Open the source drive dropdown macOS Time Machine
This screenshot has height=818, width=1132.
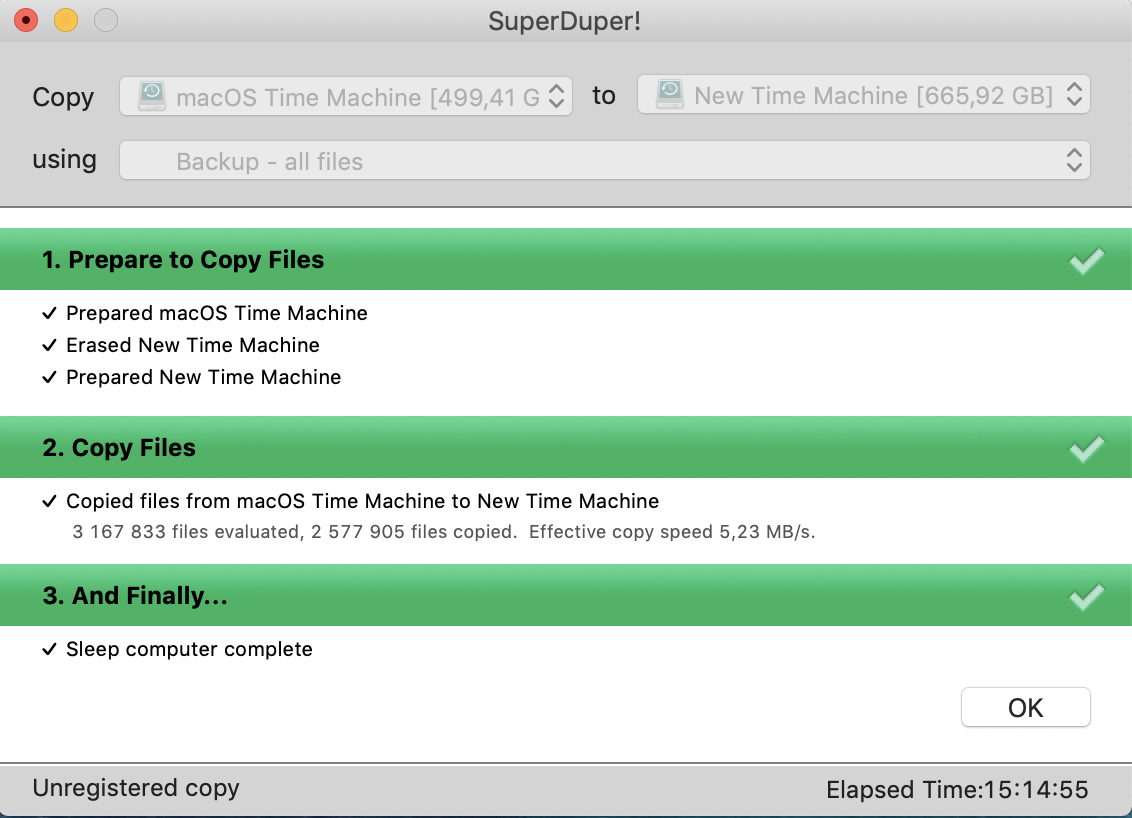[346, 96]
